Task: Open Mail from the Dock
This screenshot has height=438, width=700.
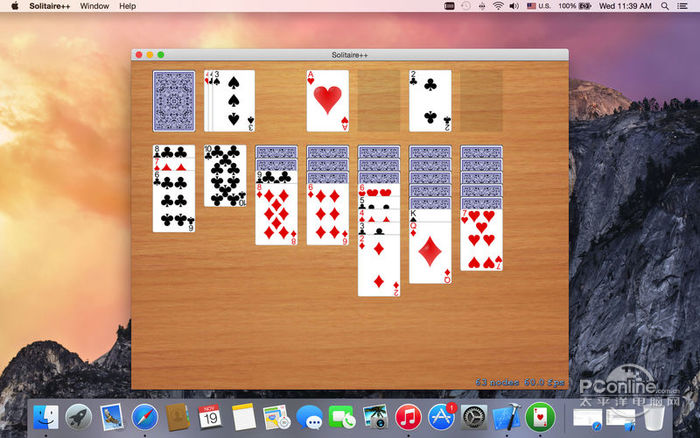Action: [111, 417]
